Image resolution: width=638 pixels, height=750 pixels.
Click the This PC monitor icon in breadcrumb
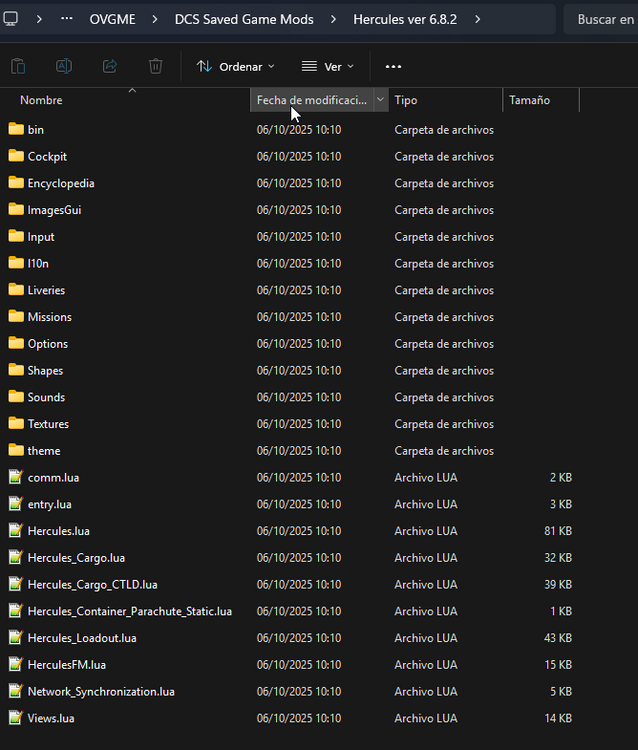click(11, 19)
